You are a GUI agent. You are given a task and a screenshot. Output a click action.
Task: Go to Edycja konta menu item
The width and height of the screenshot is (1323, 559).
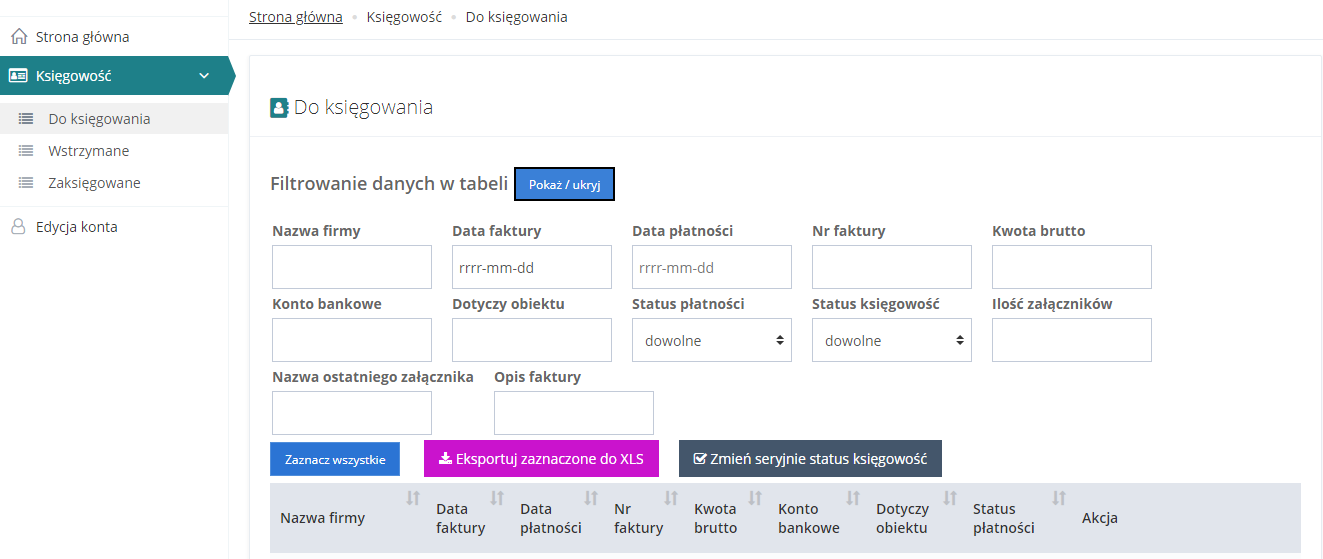76,227
